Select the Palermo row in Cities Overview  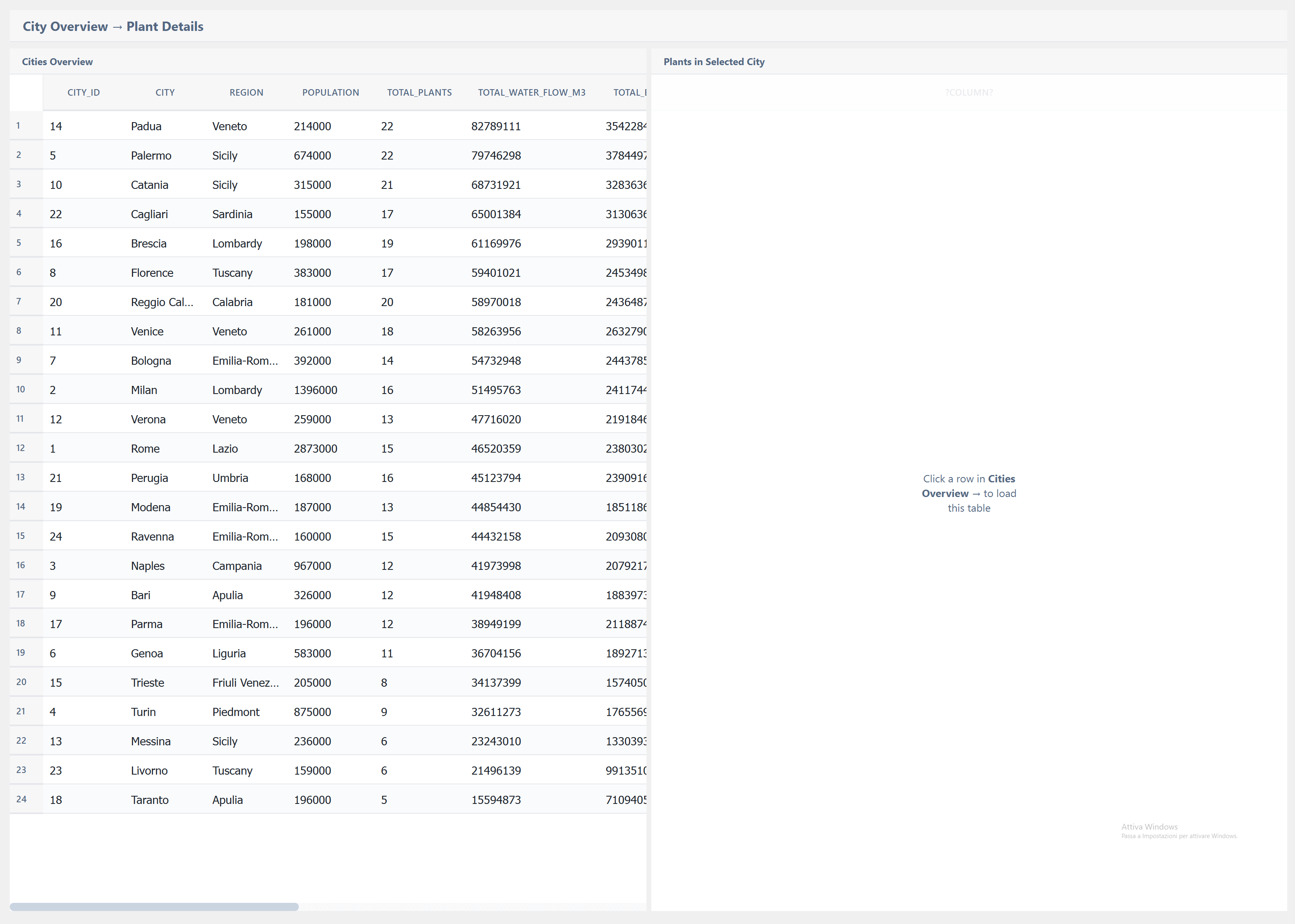151,155
